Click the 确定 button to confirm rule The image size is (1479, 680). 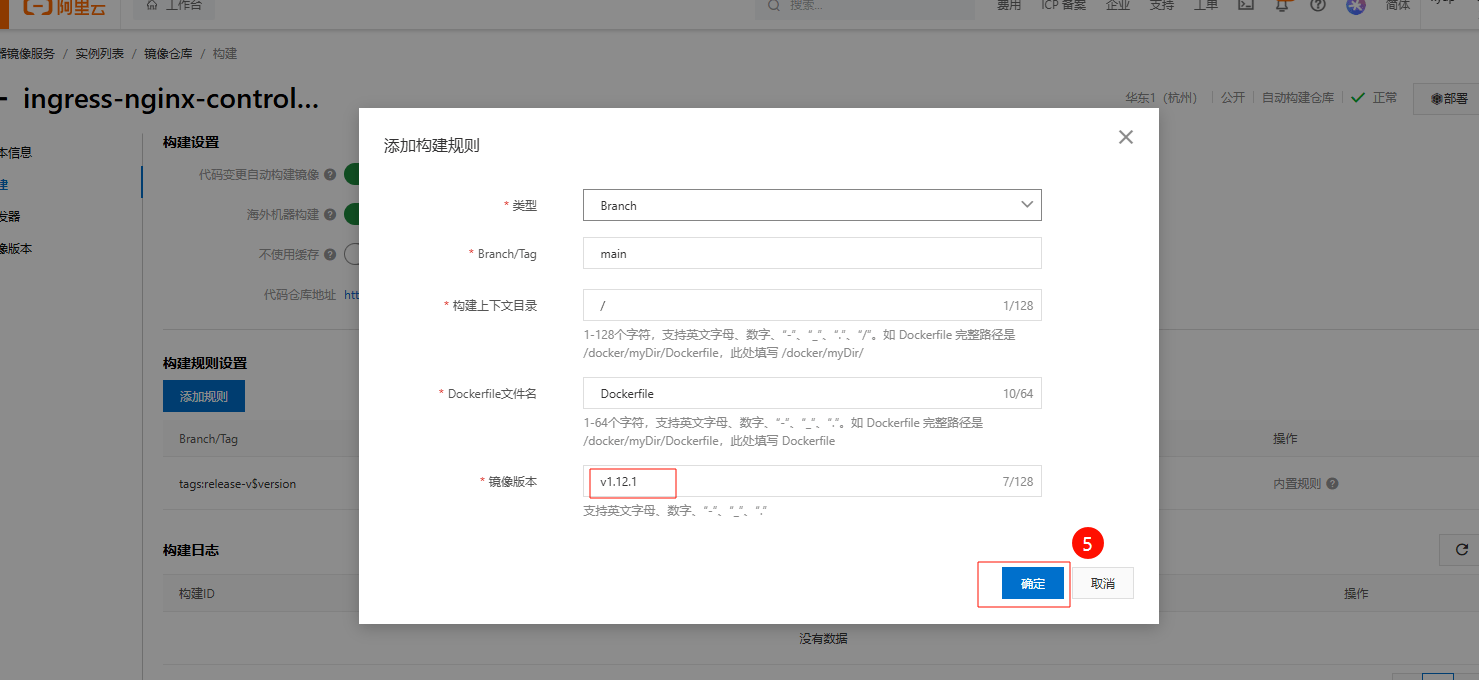coord(1032,584)
